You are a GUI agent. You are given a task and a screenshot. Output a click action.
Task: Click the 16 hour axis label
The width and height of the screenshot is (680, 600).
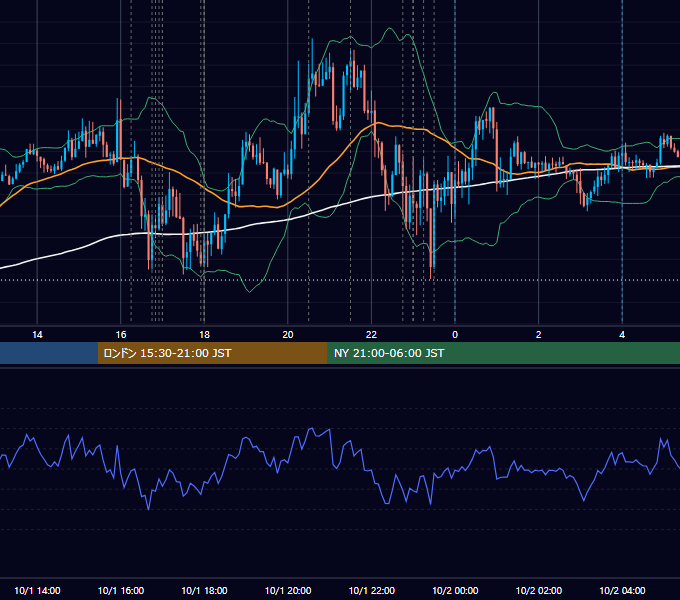pyautogui.click(x=121, y=335)
